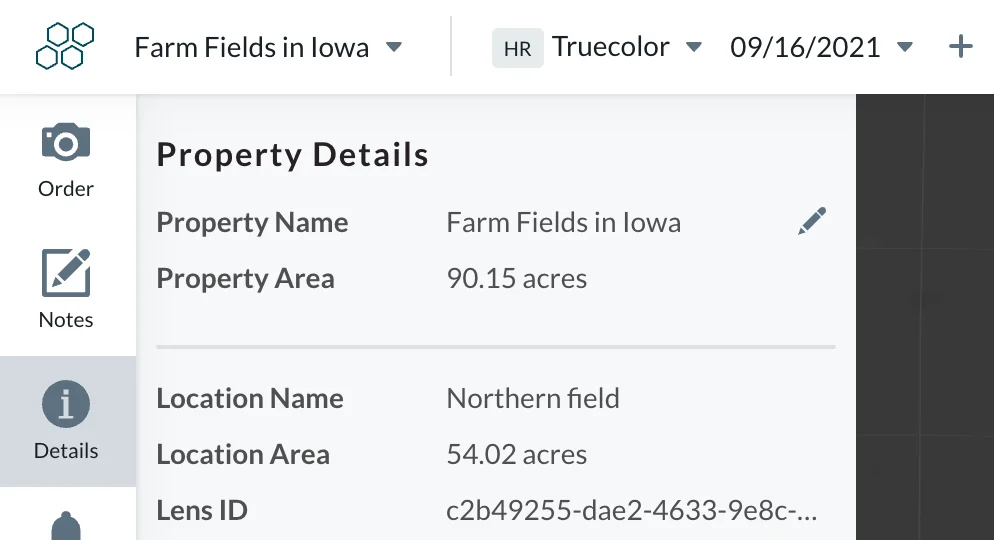Viewport: 994px width, 540px height.
Task: Open the Truecolor layer dropdown arrow
Action: [694, 47]
